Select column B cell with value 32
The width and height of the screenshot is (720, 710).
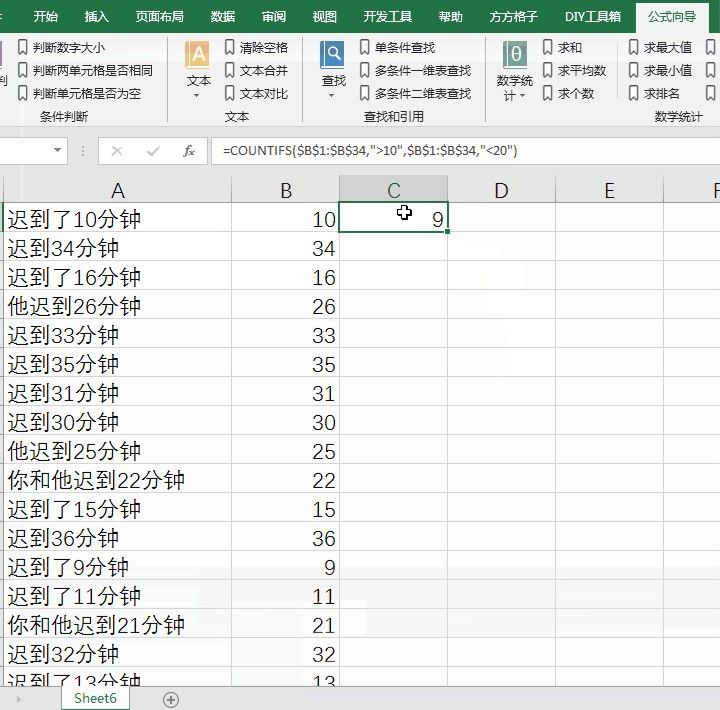pos(286,652)
